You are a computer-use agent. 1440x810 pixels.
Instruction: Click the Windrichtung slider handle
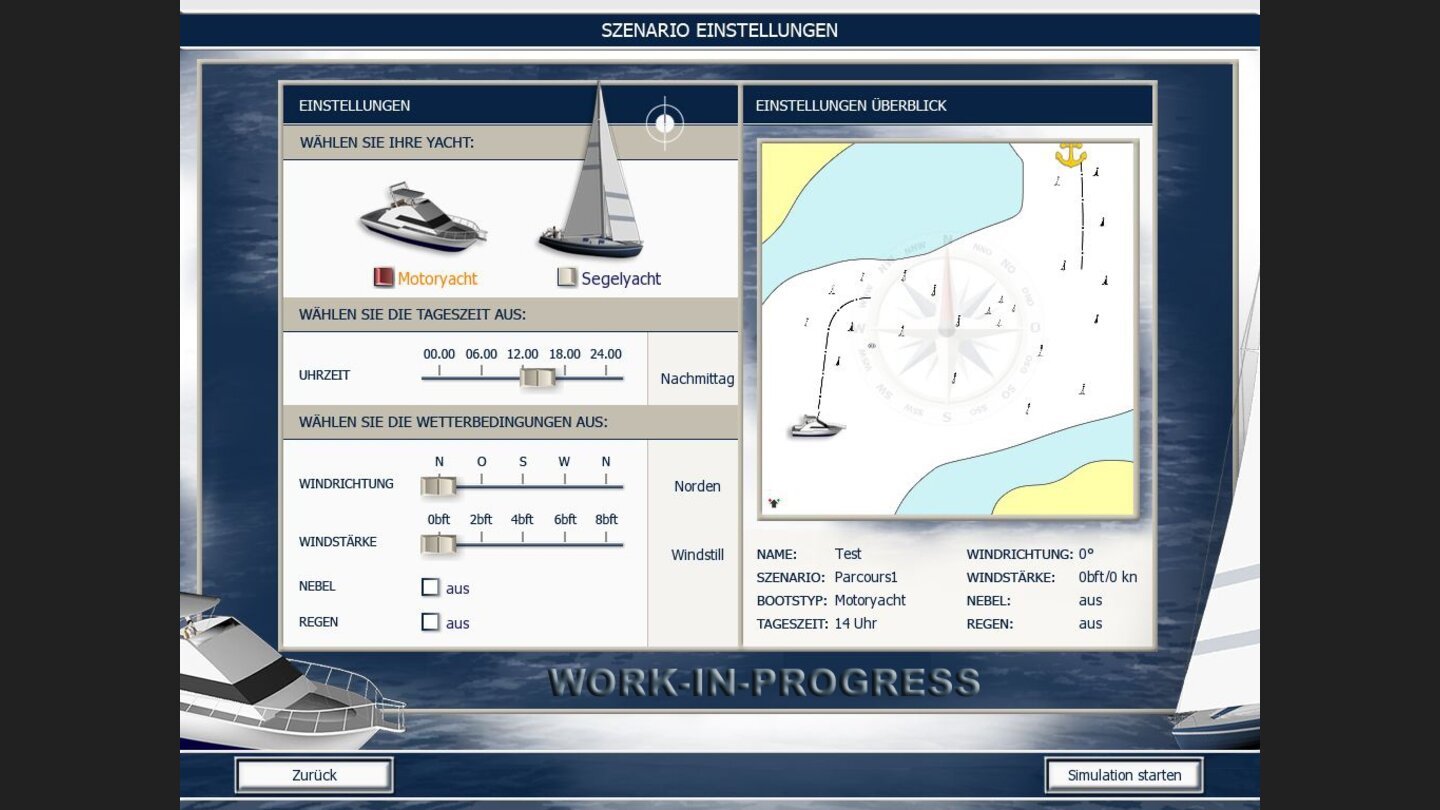click(x=438, y=486)
